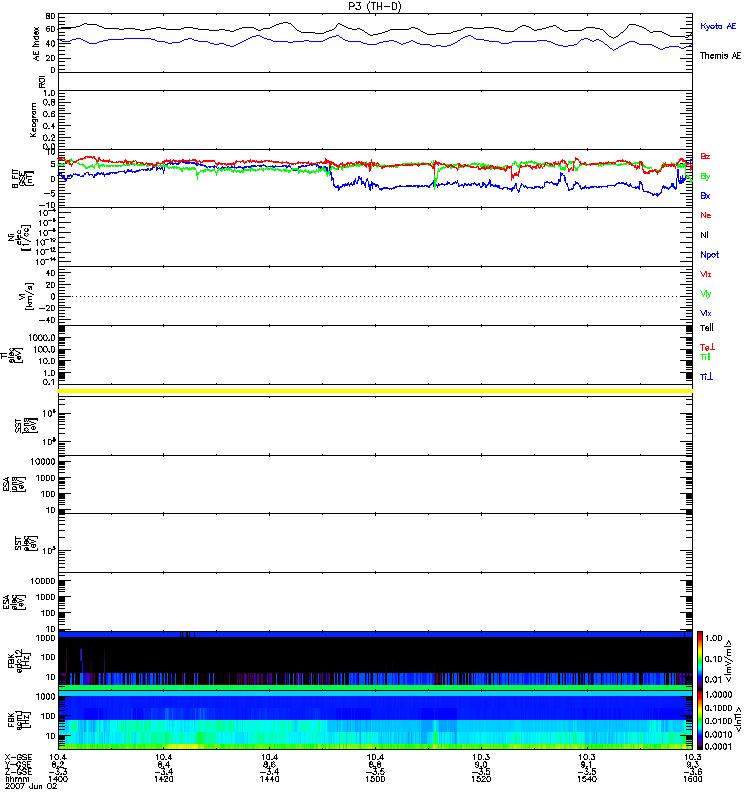Click the yellow horizontal status bar
Image resolution: width=750 pixels, height=800 pixels.
point(375,391)
